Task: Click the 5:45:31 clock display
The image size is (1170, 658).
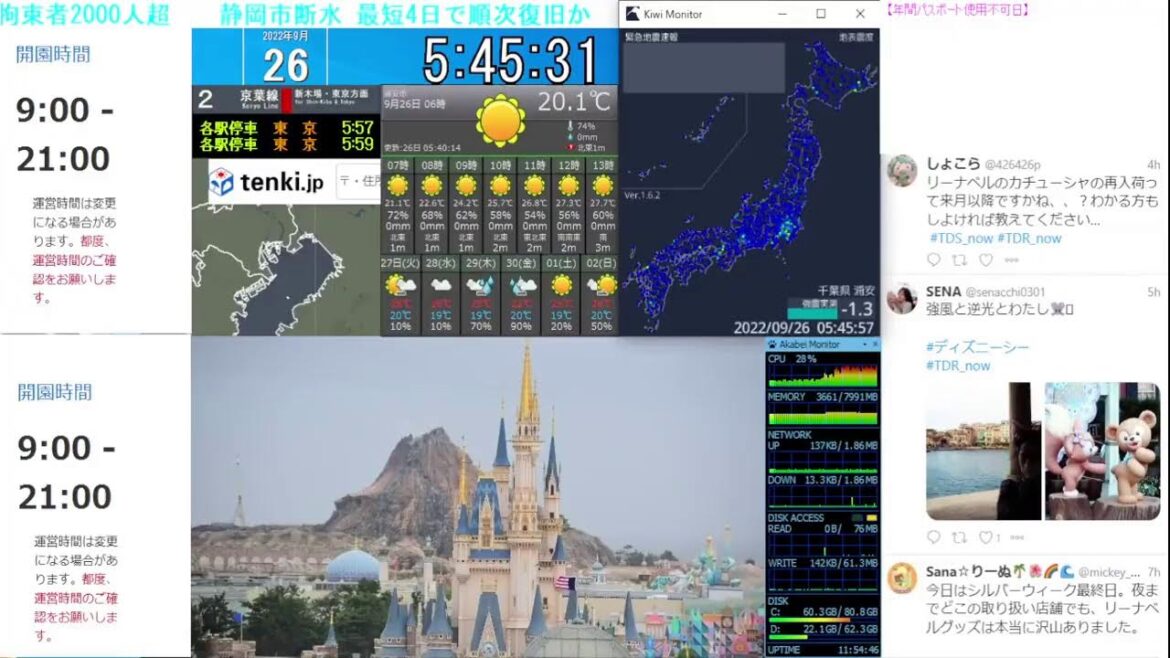Action: tap(510, 60)
